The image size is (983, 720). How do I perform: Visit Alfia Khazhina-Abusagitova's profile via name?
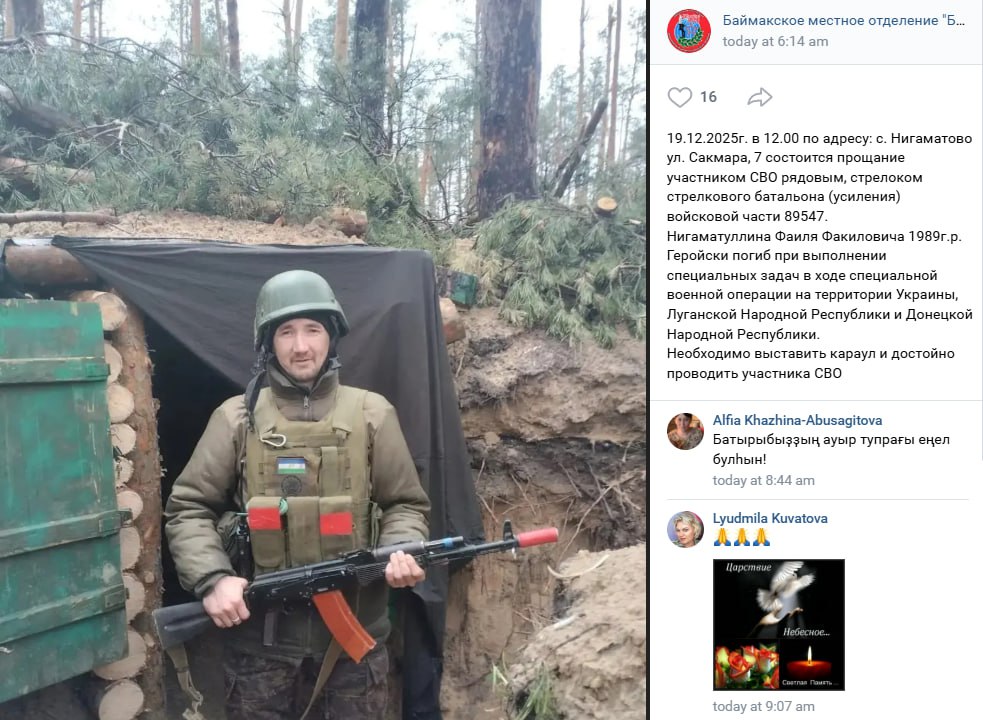click(x=797, y=420)
